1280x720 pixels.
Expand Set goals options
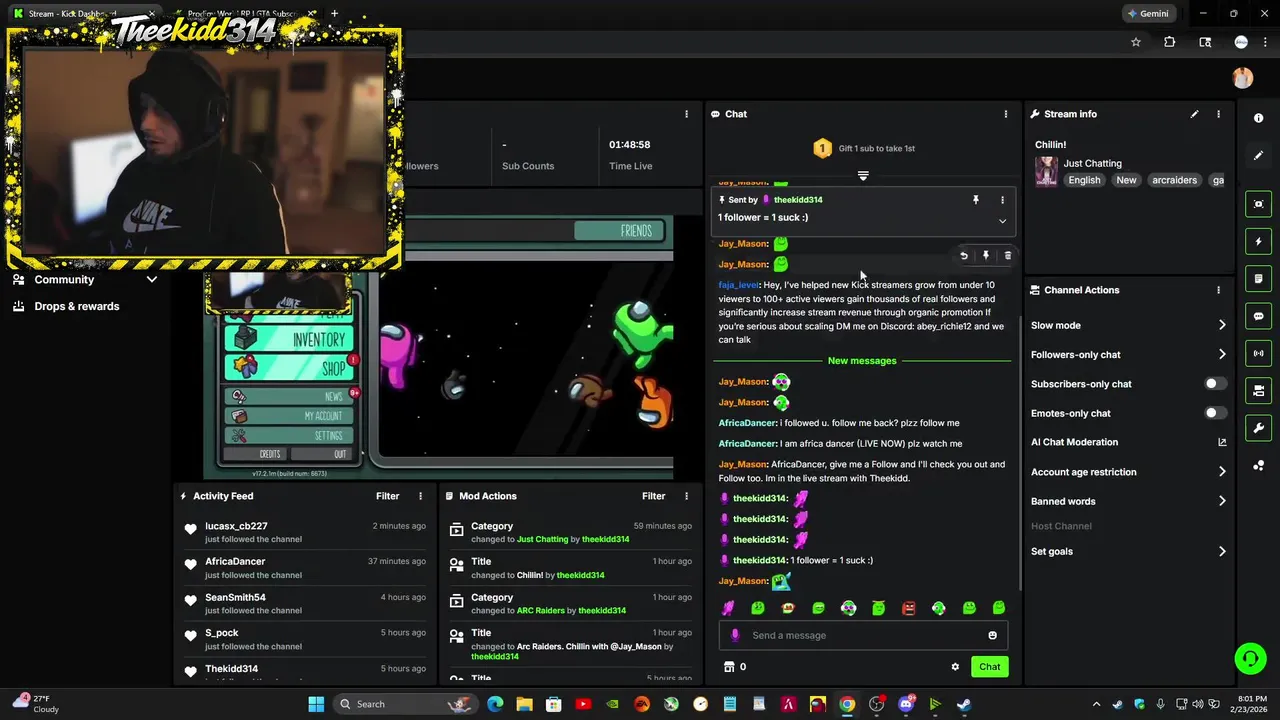pos(1221,551)
